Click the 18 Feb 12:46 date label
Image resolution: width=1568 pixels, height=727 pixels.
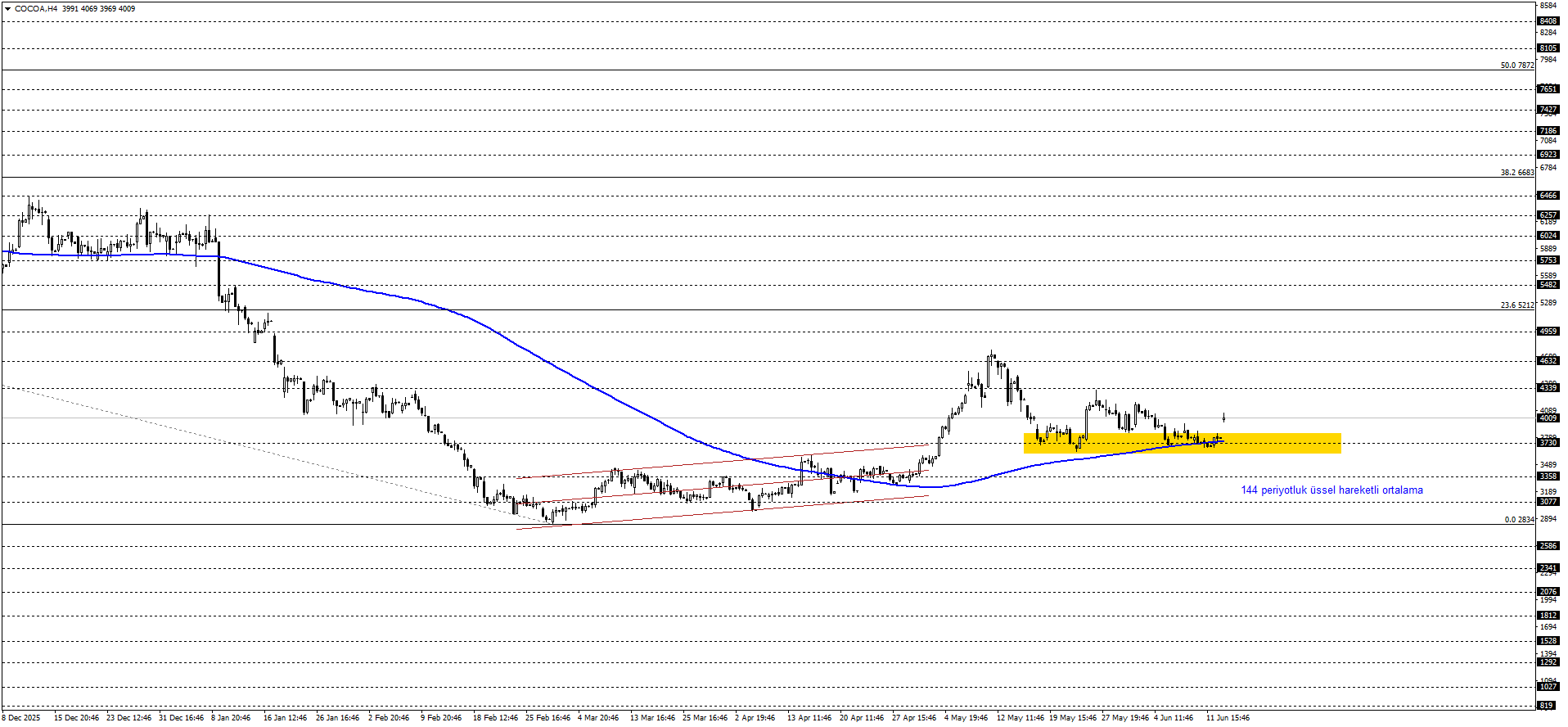coord(495,718)
